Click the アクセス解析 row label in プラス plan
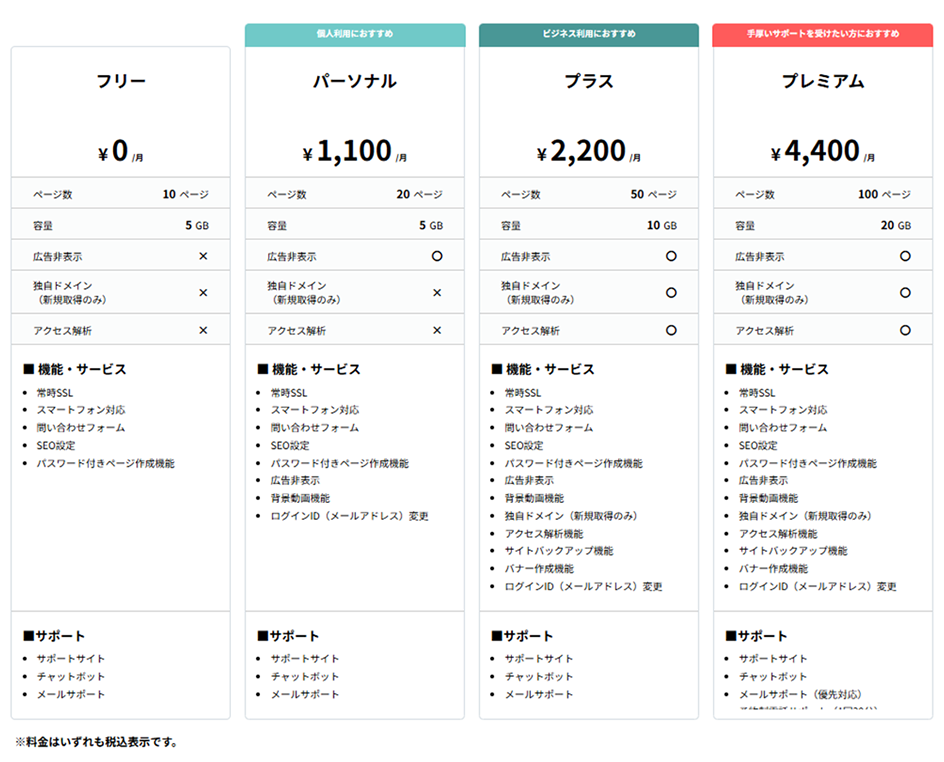The height and width of the screenshot is (762, 944). tap(530, 330)
